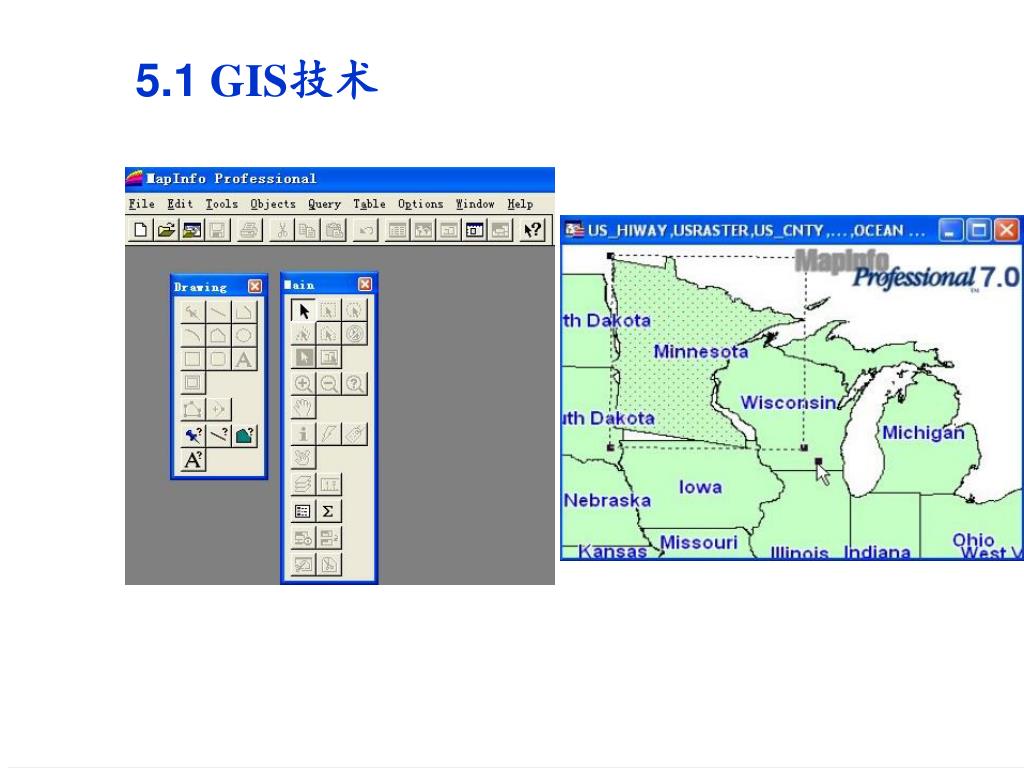Select the Zoom-out magnifier tool
The image size is (1024, 768).
328,384
